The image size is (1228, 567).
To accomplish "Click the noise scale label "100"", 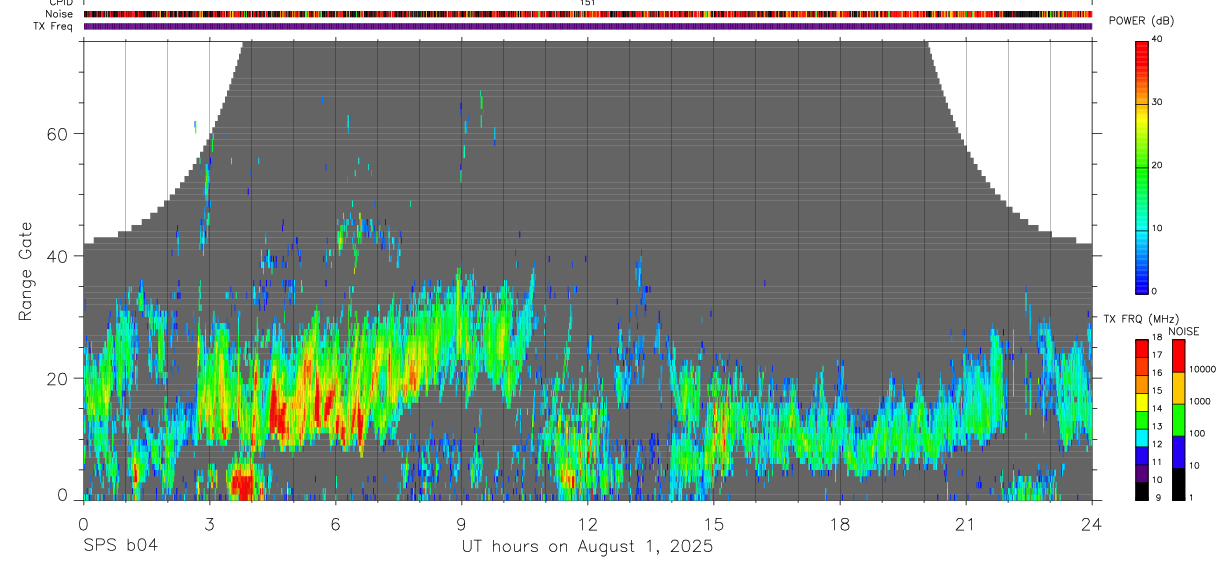I will pyautogui.click(x=1198, y=433).
